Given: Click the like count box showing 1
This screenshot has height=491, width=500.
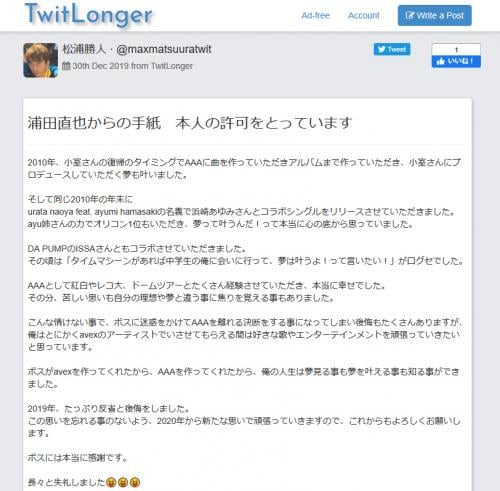Looking at the screenshot, I should [456, 49].
